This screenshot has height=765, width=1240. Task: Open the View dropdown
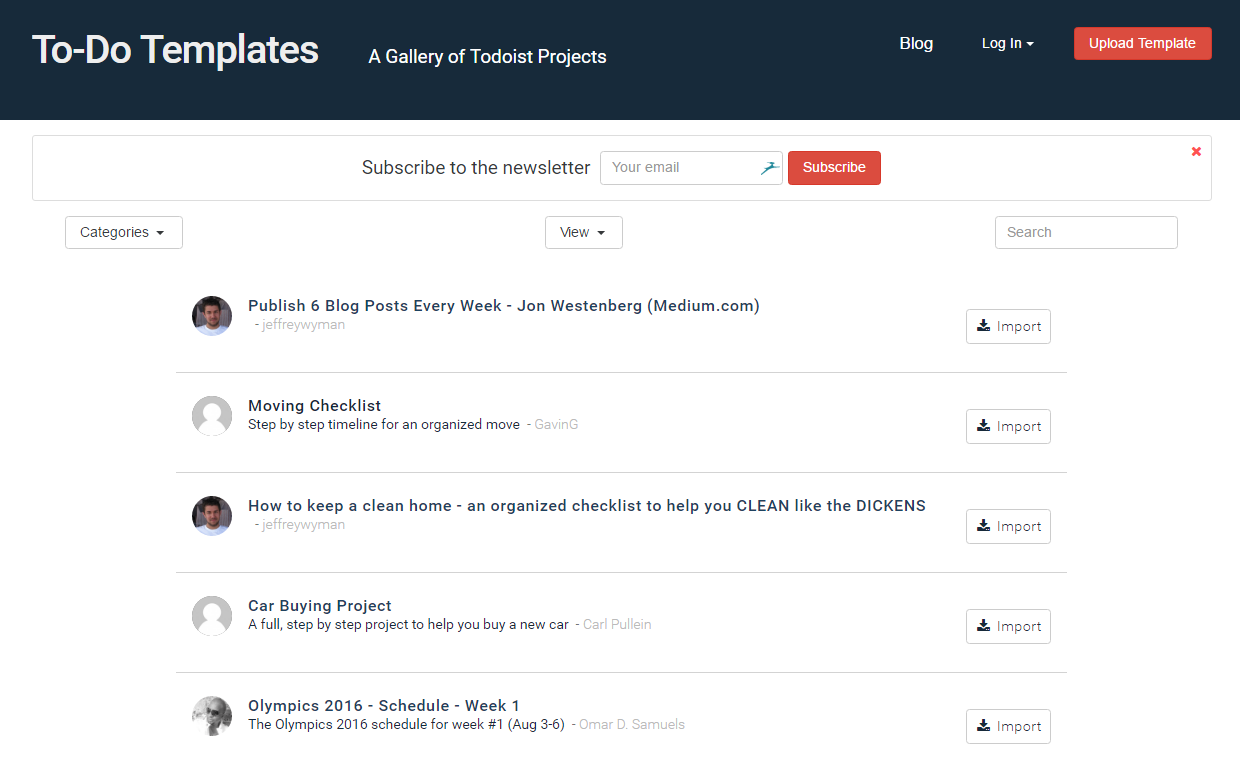[583, 232]
